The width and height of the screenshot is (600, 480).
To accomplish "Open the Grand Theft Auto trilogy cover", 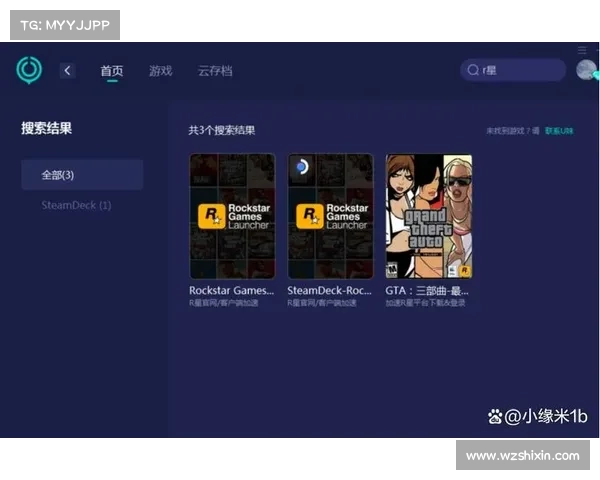I will tap(429, 216).
